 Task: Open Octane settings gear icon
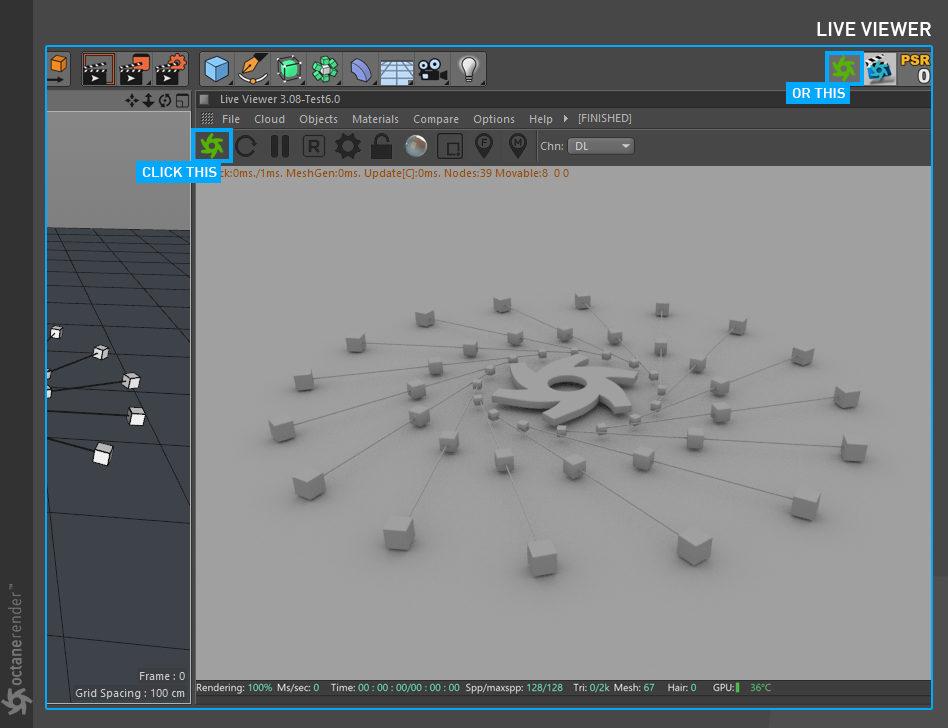pyautogui.click(x=347, y=146)
